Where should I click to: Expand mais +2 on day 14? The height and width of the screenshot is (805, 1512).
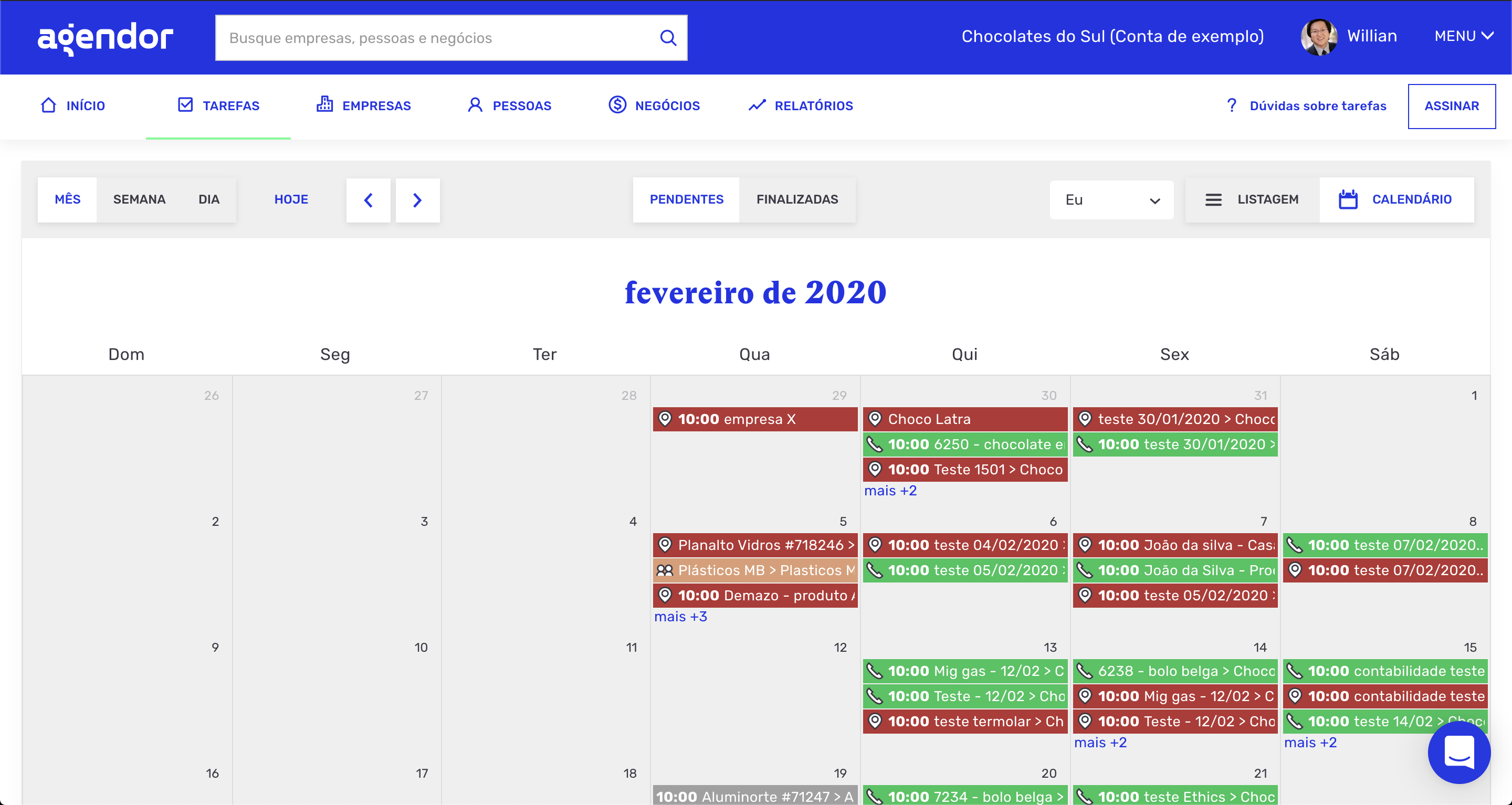click(1100, 743)
